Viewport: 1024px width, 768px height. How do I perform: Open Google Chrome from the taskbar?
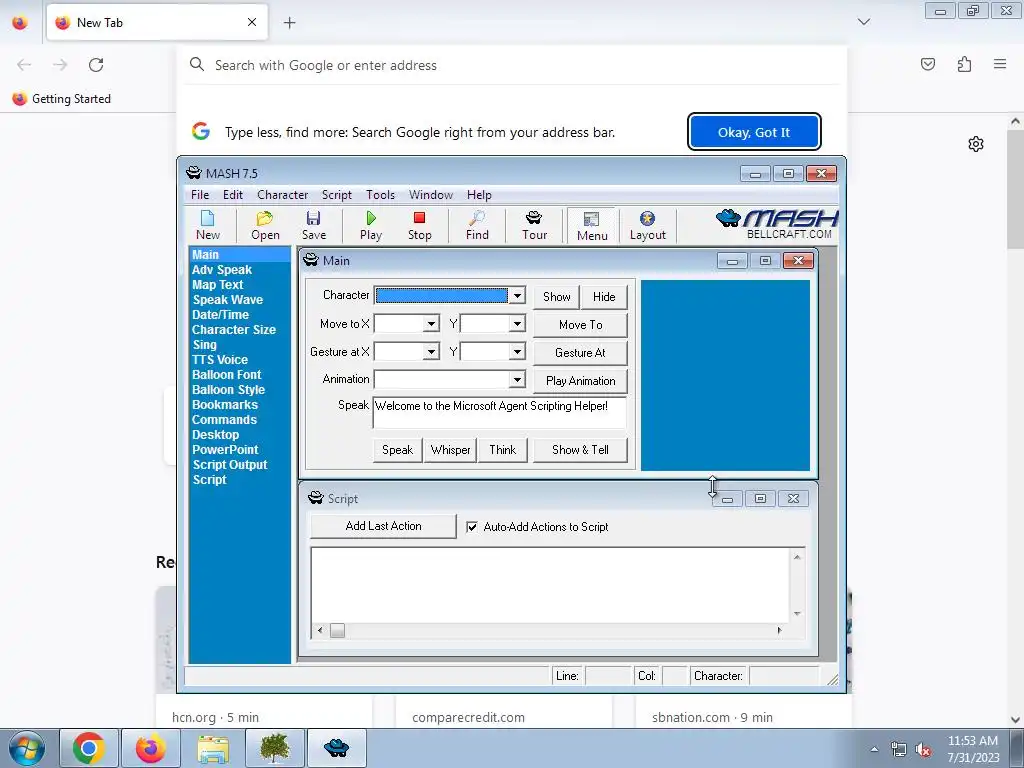89,748
